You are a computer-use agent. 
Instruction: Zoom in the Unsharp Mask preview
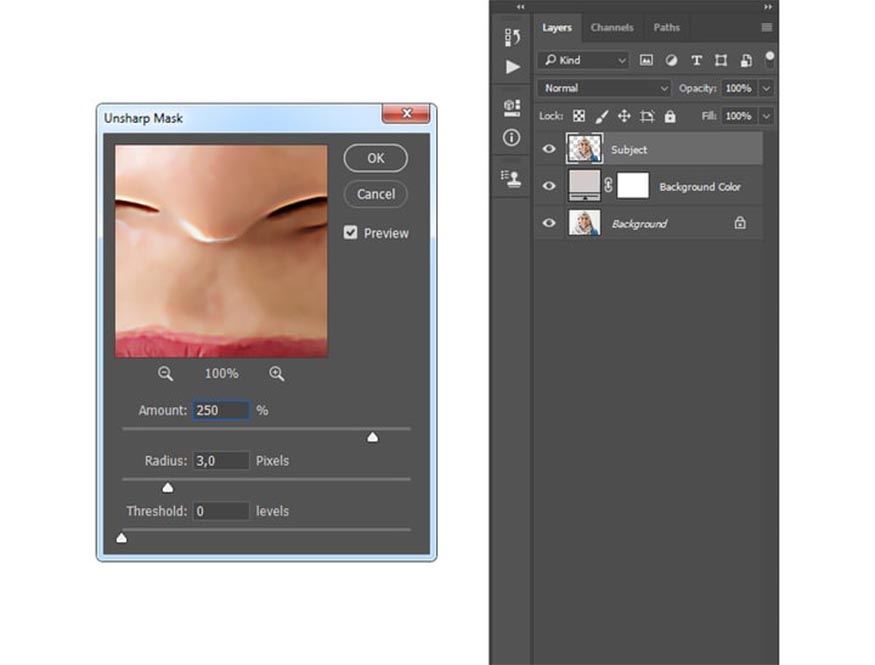[x=277, y=374]
